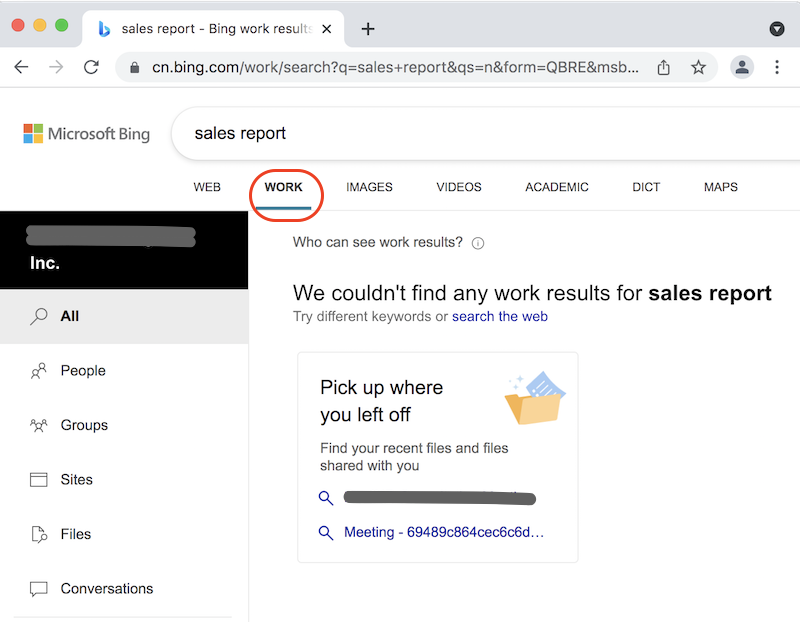800x622 pixels.
Task: Reload the current page
Action: (x=92, y=67)
